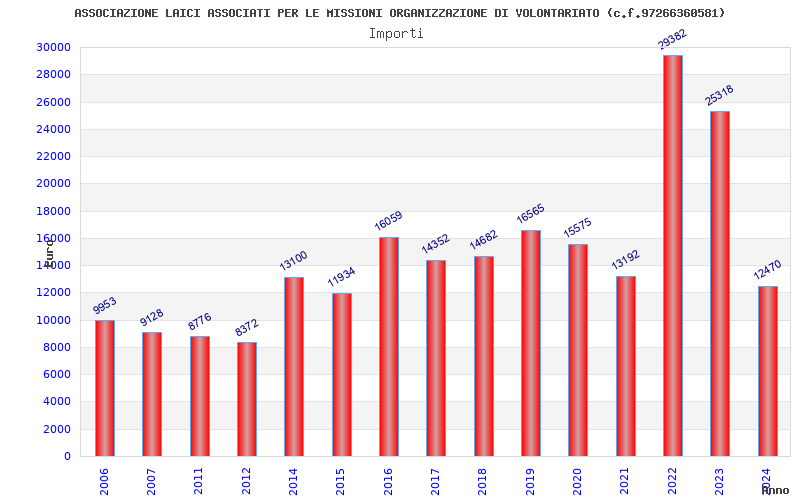Click the value label 29382
The height and width of the screenshot is (500, 800).
coord(673,39)
